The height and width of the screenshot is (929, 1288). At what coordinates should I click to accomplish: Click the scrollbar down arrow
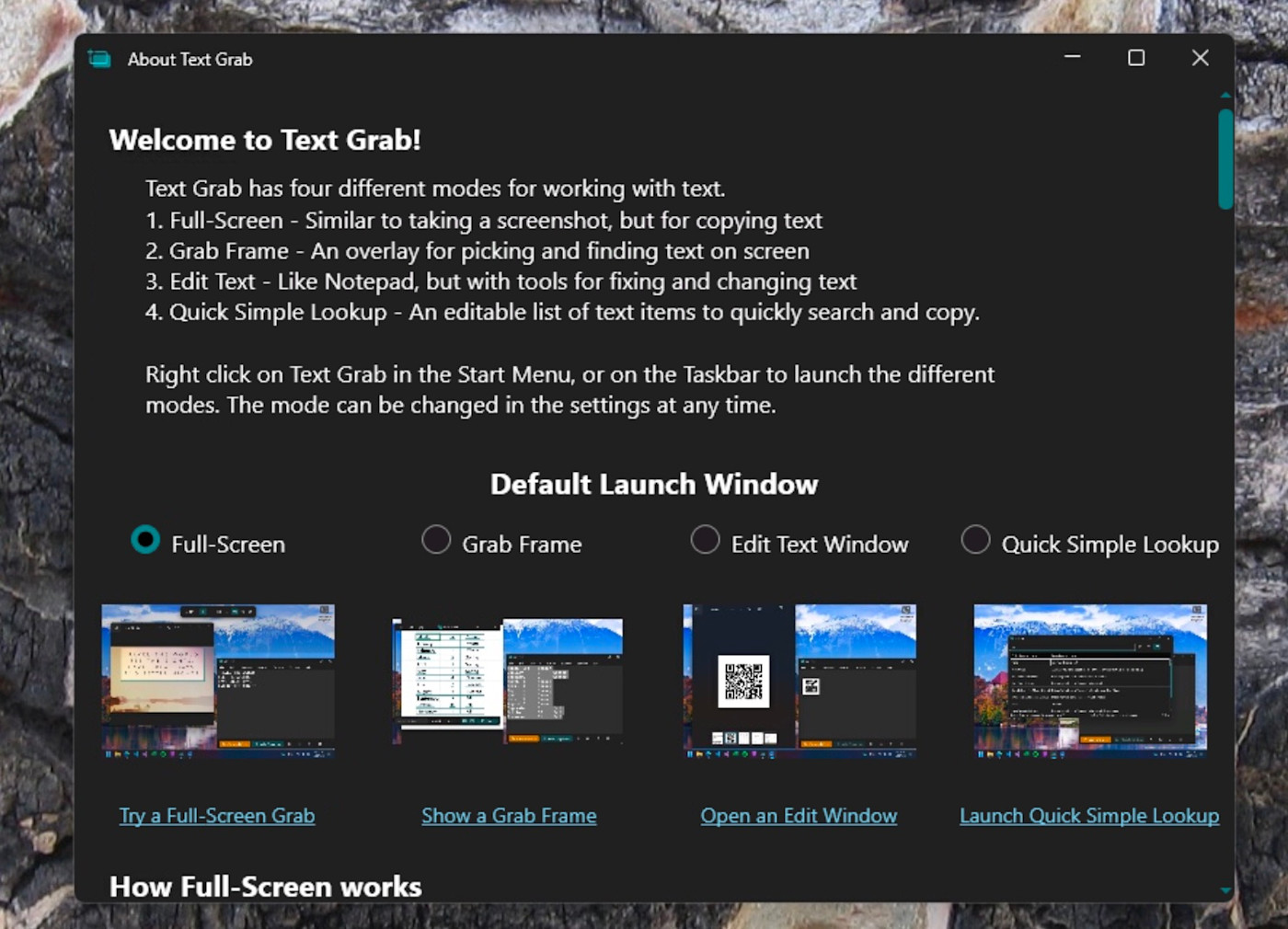[x=1225, y=890]
